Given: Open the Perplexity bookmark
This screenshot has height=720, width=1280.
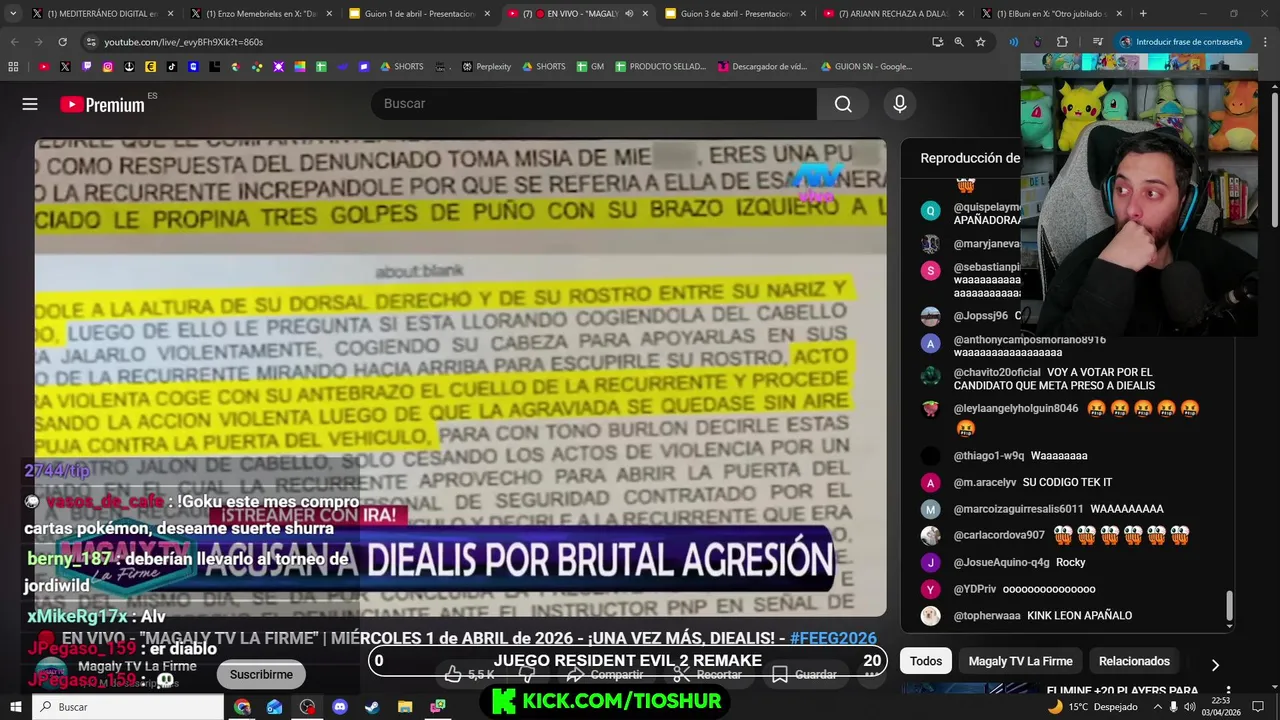Looking at the screenshot, I should [486, 67].
